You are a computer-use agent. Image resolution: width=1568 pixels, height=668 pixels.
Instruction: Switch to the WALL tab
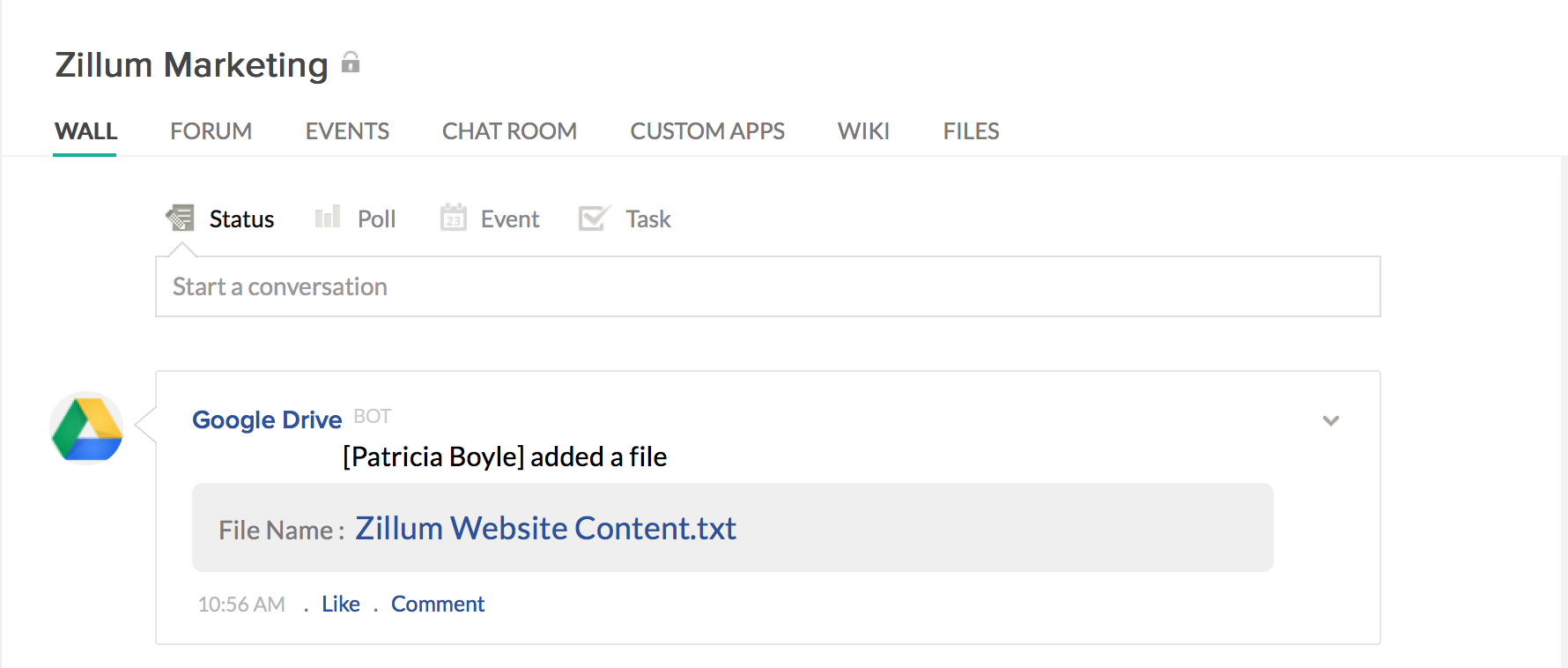(85, 131)
